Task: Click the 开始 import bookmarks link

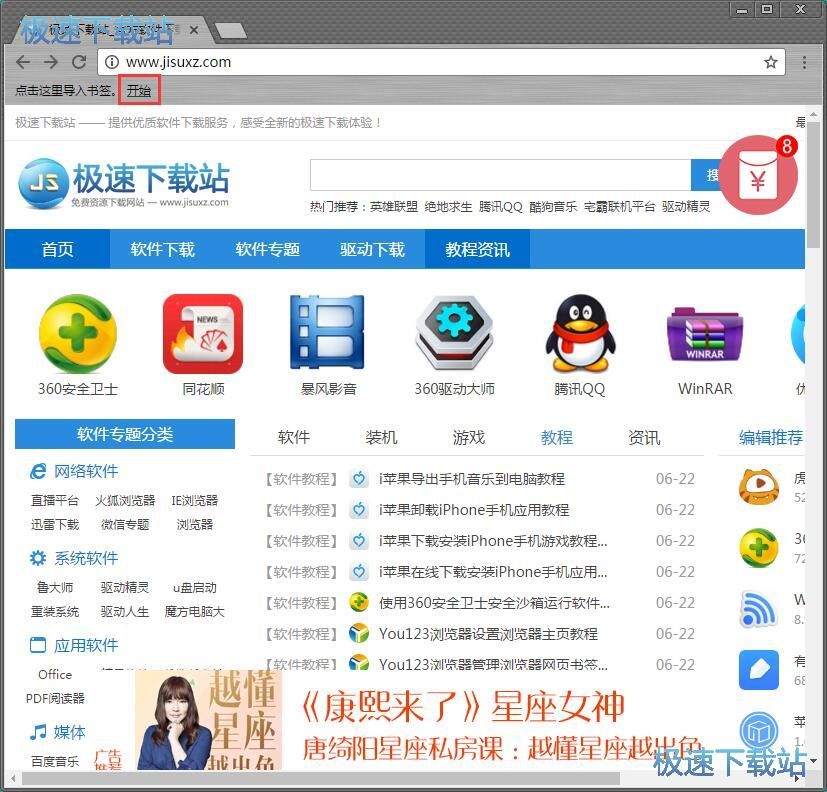Action: pyautogui.click(x=139, y=90)
